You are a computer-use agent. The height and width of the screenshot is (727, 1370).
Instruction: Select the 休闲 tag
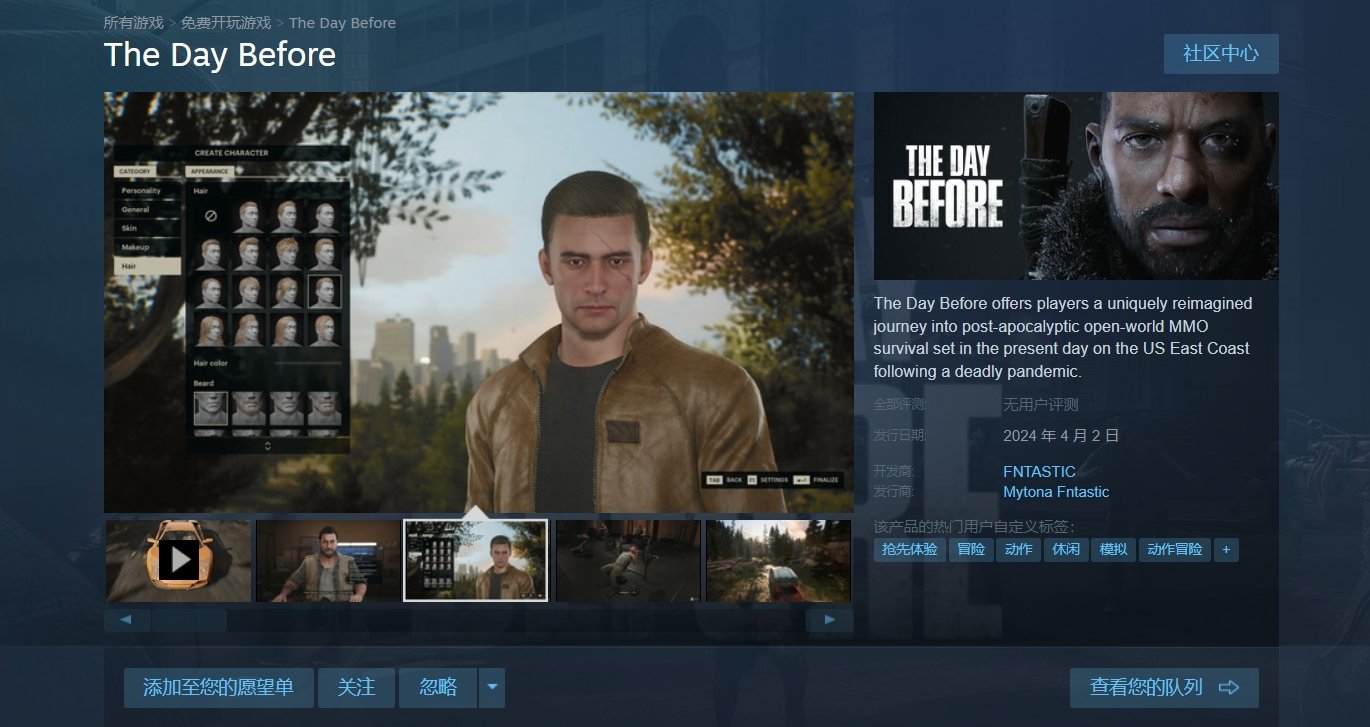1066,549
